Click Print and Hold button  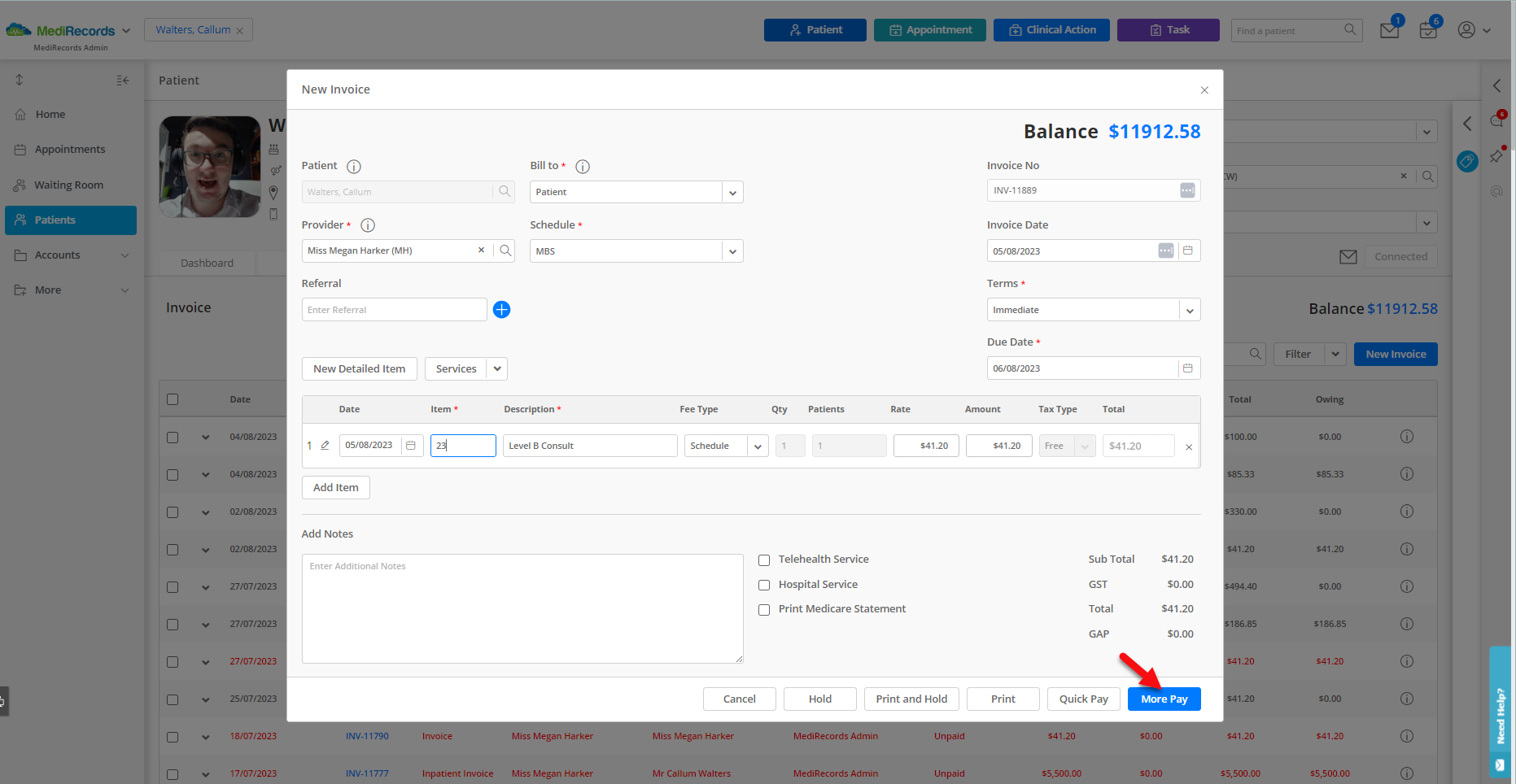click(x=911, y=699)
